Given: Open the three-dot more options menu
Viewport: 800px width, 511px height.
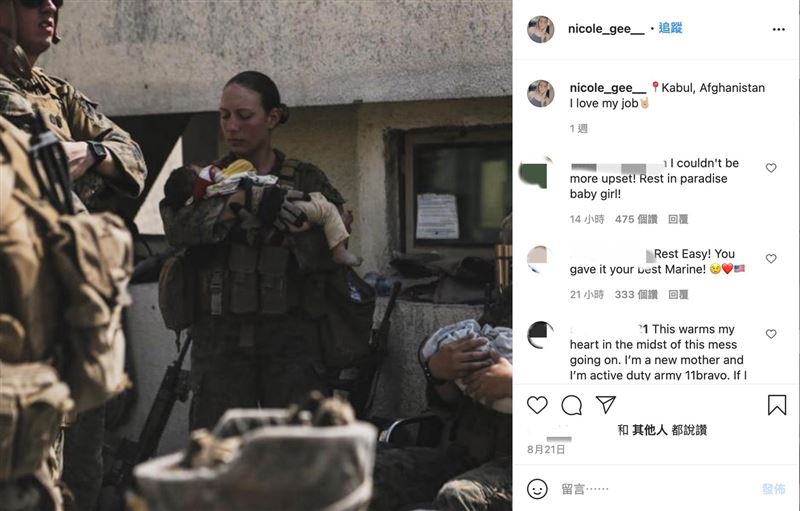Looking at the screenshot, I should [779, 30].
